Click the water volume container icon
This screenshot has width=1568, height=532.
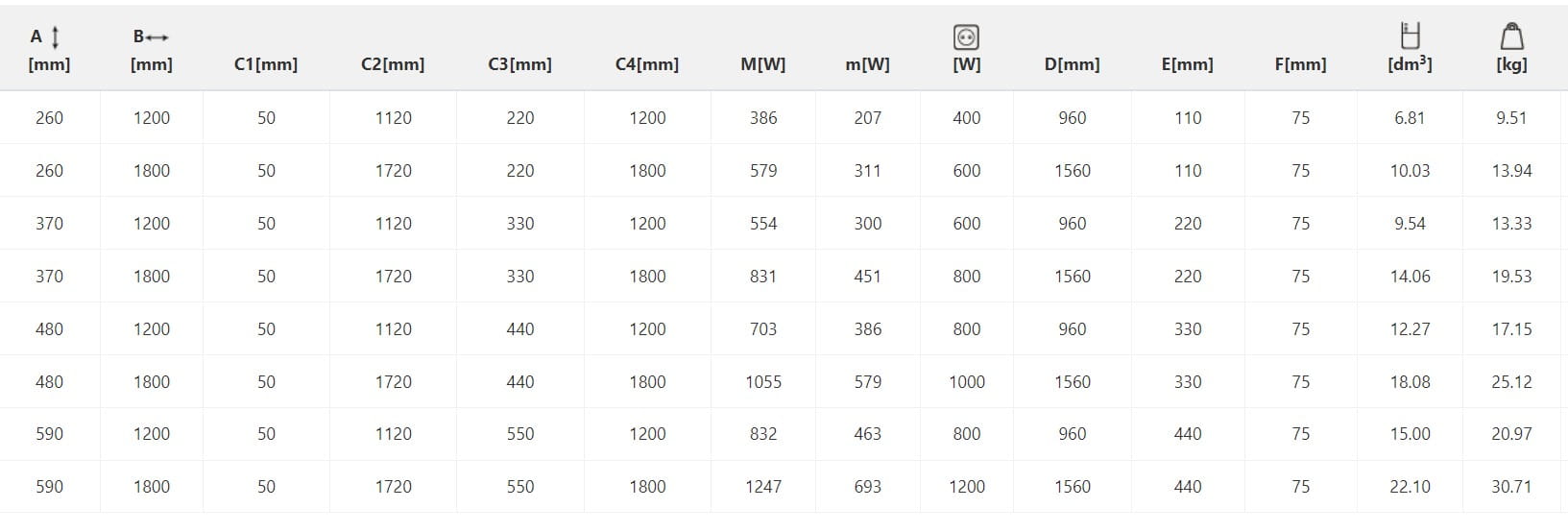[1410, 36]
